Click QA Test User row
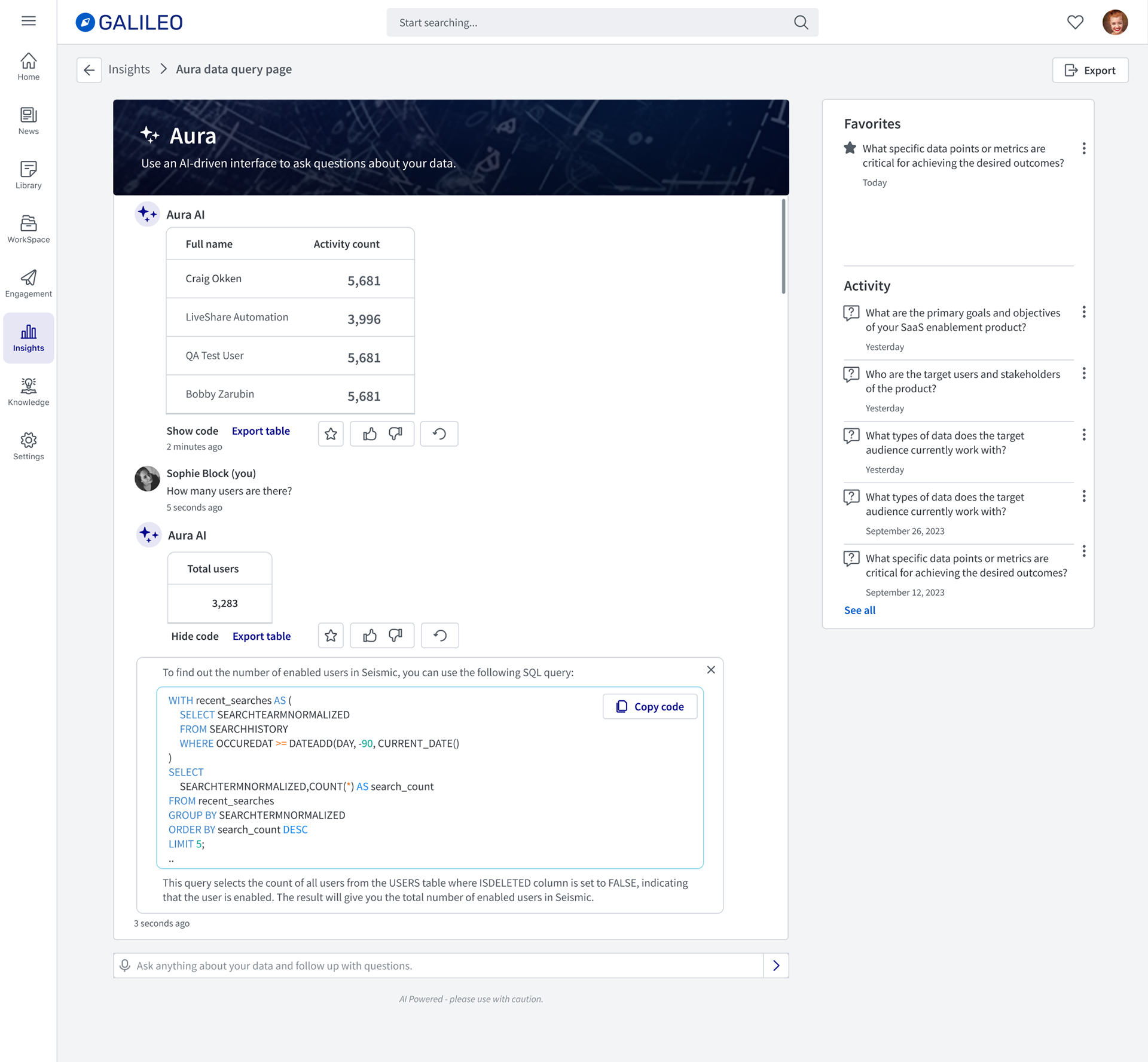Image resolution: width=1148 pixels, height=1062 pixels. click(x=290, y=356)
